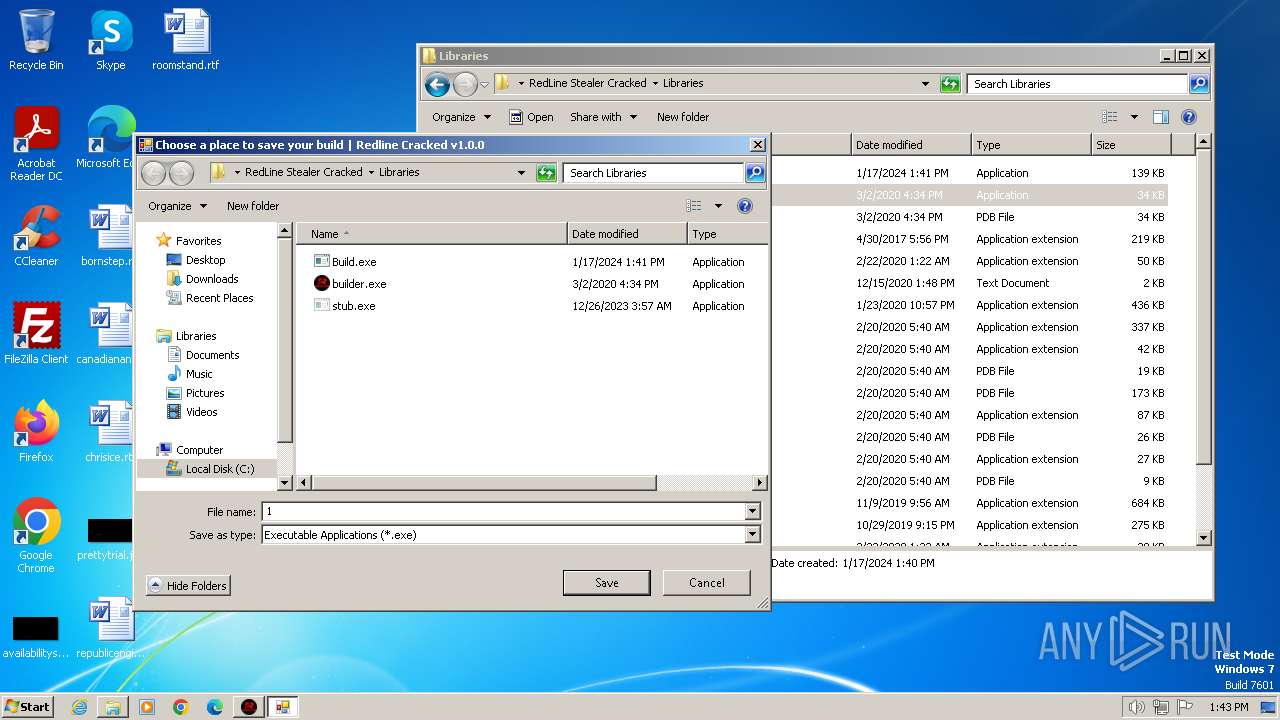
Task: Expand the address path dropdown in save dialog
Action: (521, 173)
